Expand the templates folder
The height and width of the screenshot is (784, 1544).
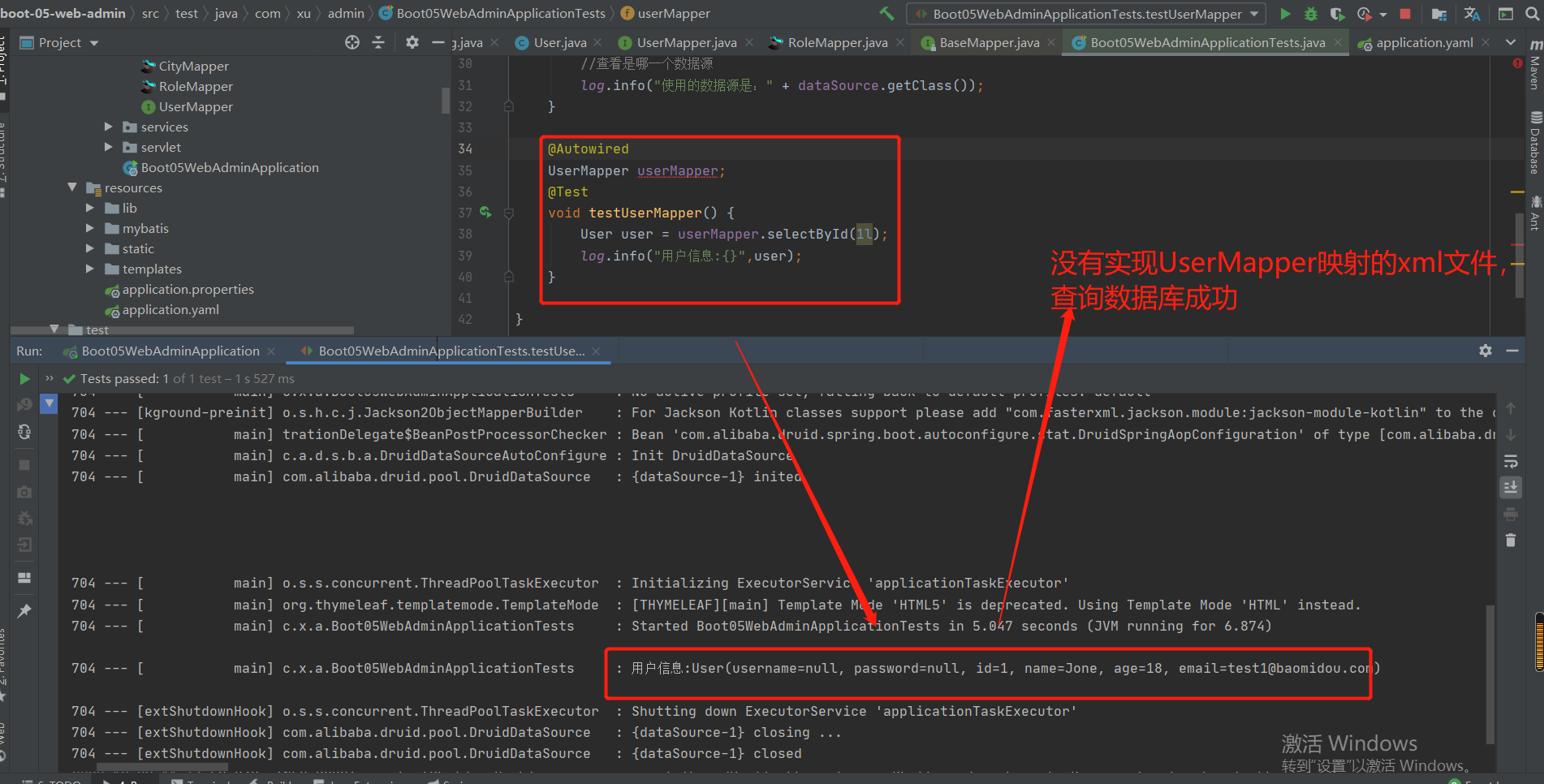90,269
